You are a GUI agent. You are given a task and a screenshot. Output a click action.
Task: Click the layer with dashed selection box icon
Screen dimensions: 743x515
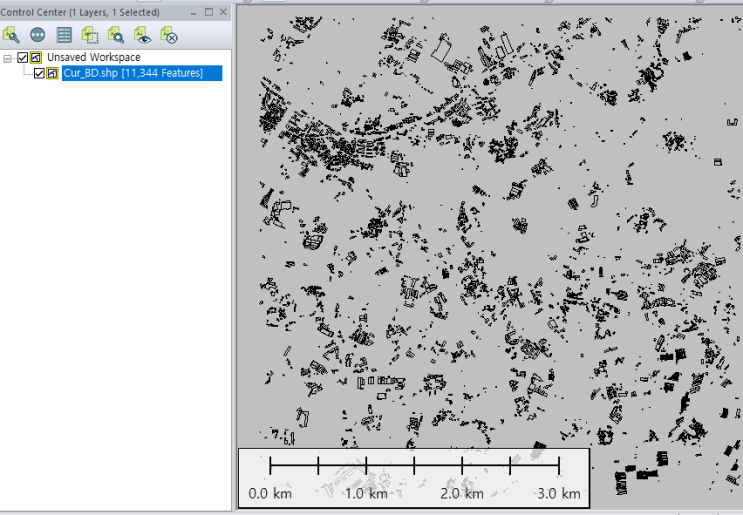click(90, 35)
